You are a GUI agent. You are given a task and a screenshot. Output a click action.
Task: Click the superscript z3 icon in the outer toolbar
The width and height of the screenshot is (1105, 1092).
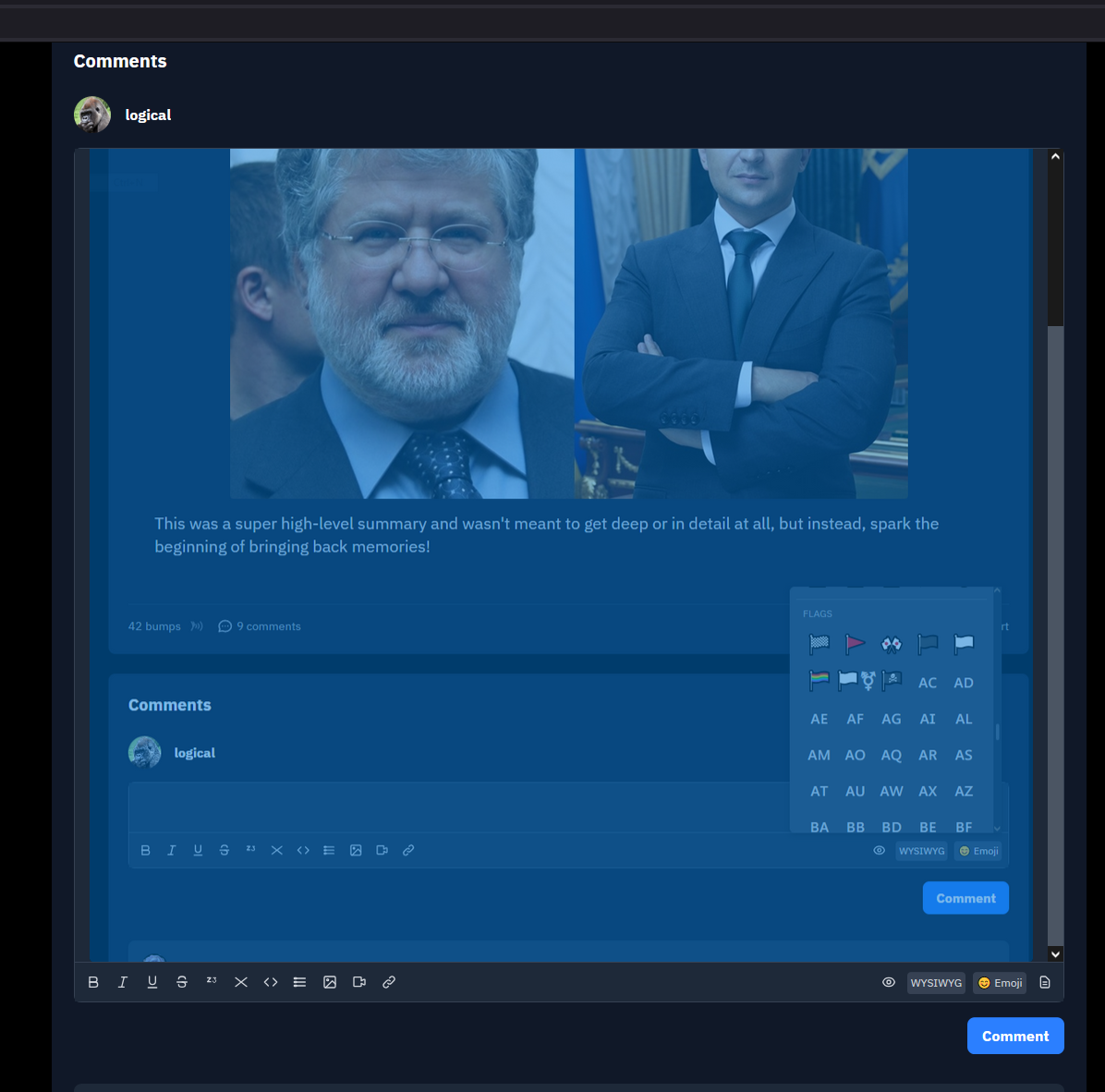212,981
